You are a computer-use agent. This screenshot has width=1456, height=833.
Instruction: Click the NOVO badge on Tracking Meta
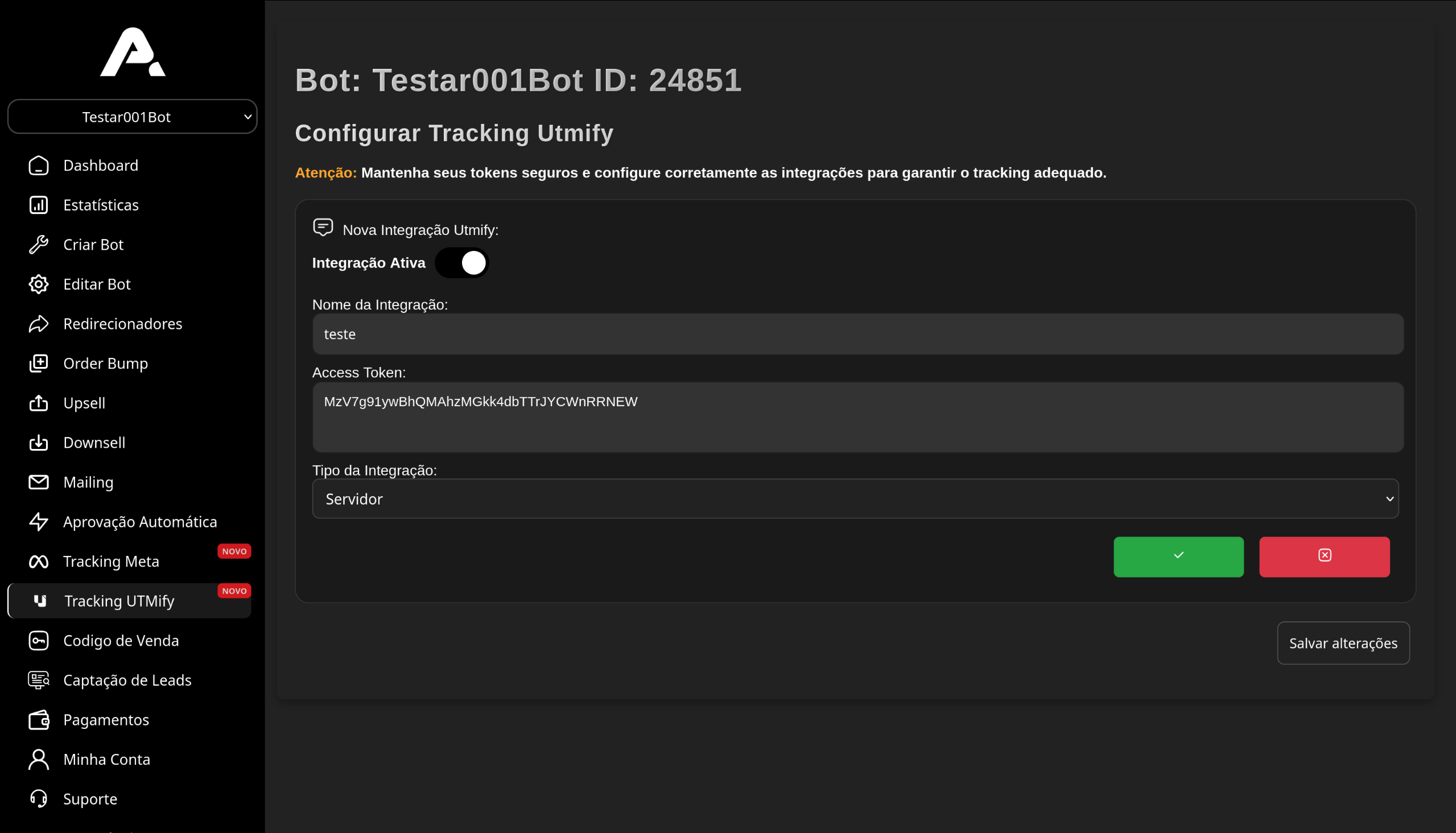(x=234, y=551)
